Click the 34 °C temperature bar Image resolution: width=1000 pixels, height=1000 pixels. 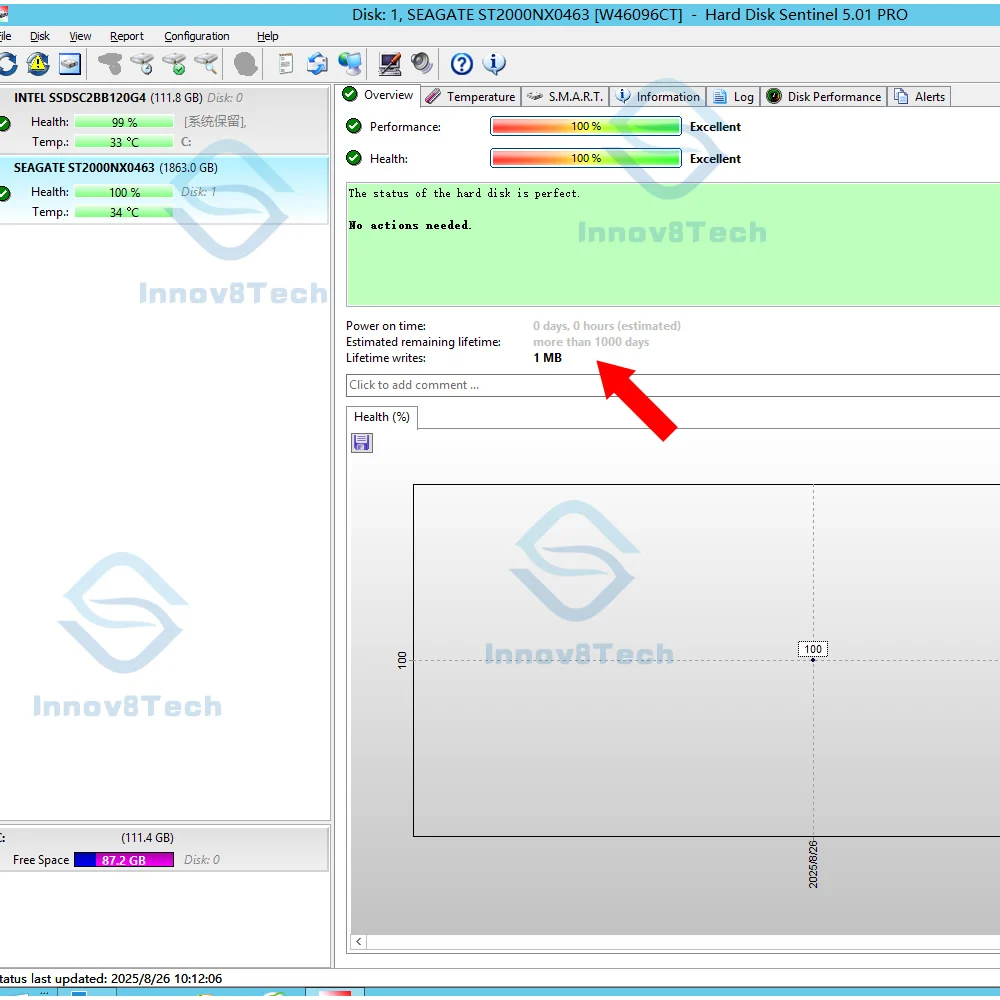(x=124, y=212)
